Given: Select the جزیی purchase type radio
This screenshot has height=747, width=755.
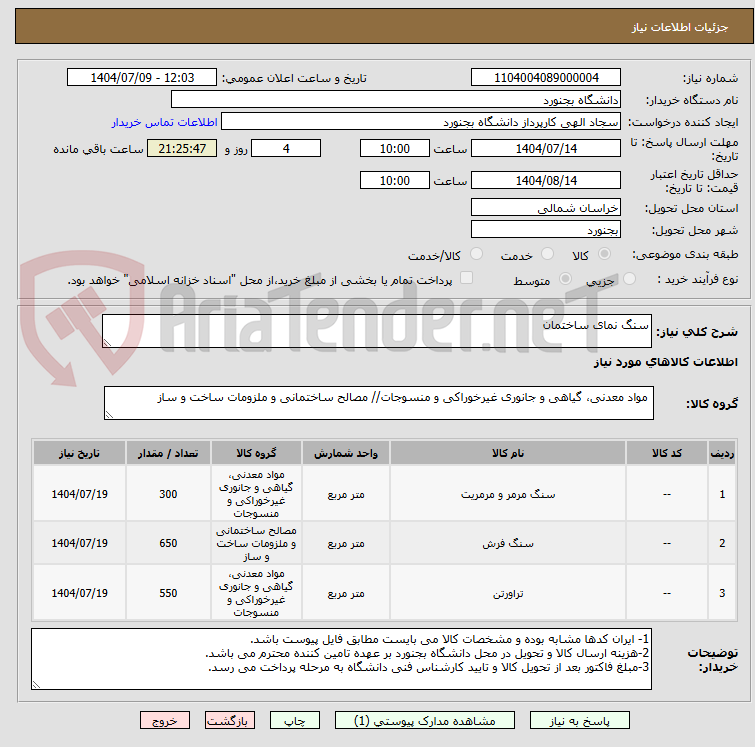Looking at the screenshot, I should click(629, 278).
